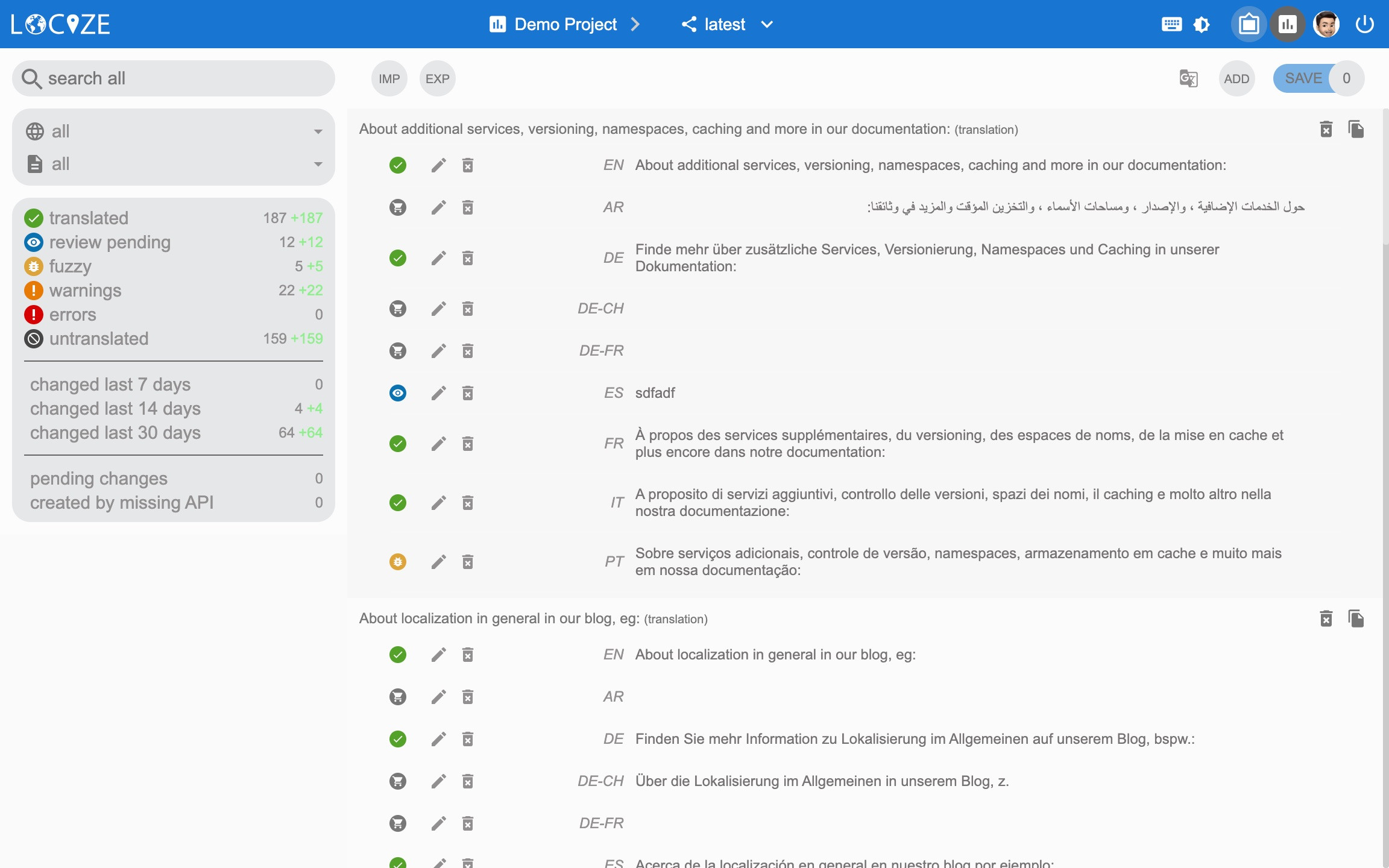Click the power logout icon
Viewport: 1389px width, 868px height.
click(1364, 24)
